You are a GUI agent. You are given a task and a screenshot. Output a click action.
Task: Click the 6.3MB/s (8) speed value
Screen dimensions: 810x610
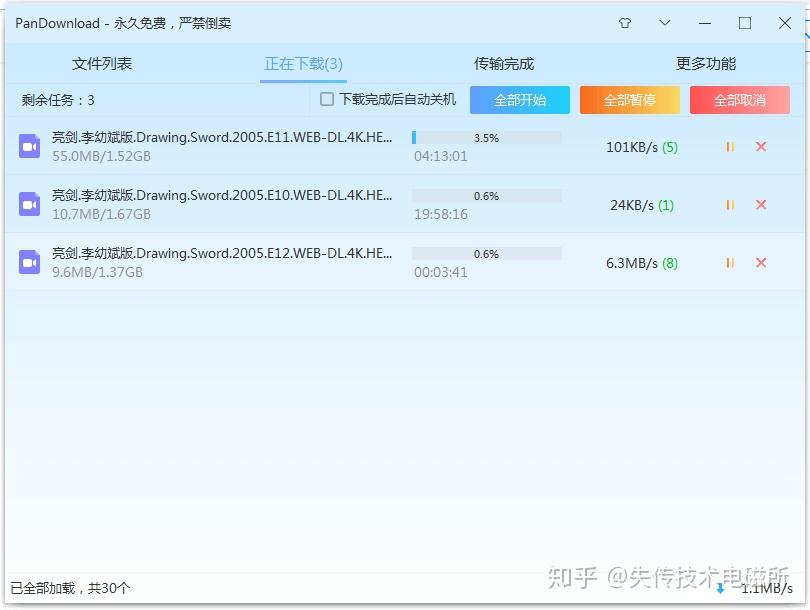click(x=642, y=263)
